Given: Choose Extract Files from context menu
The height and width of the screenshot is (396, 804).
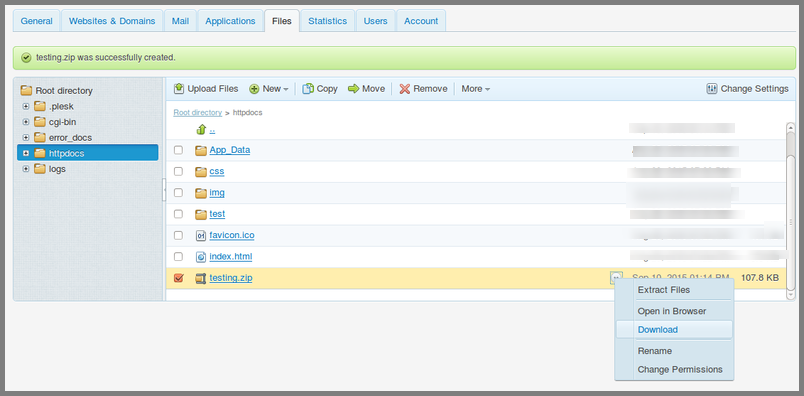Looking at the screenshot, I should (x=674, y=290).
